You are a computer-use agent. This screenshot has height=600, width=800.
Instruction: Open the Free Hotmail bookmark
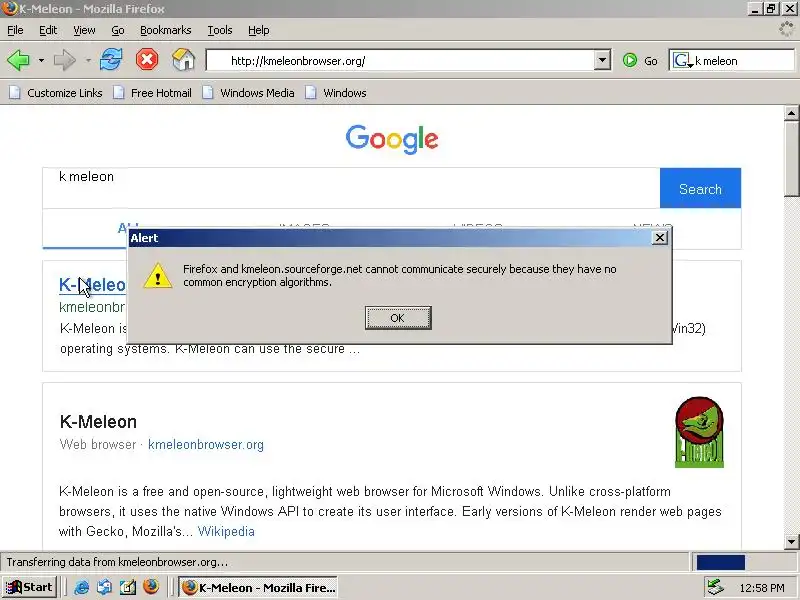coord(153,93)
